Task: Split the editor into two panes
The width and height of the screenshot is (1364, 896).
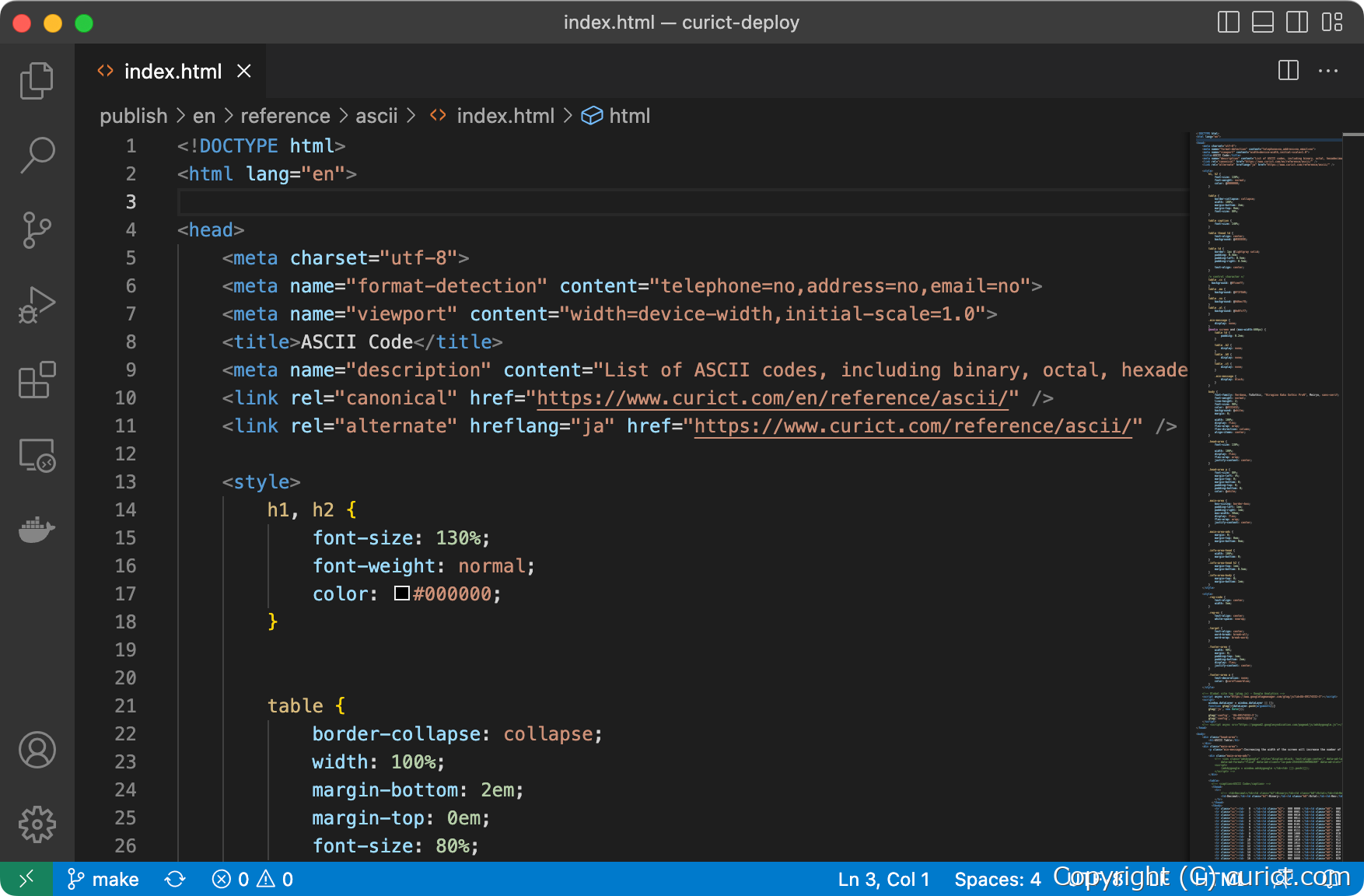Action: click(x=1288, y=71)
